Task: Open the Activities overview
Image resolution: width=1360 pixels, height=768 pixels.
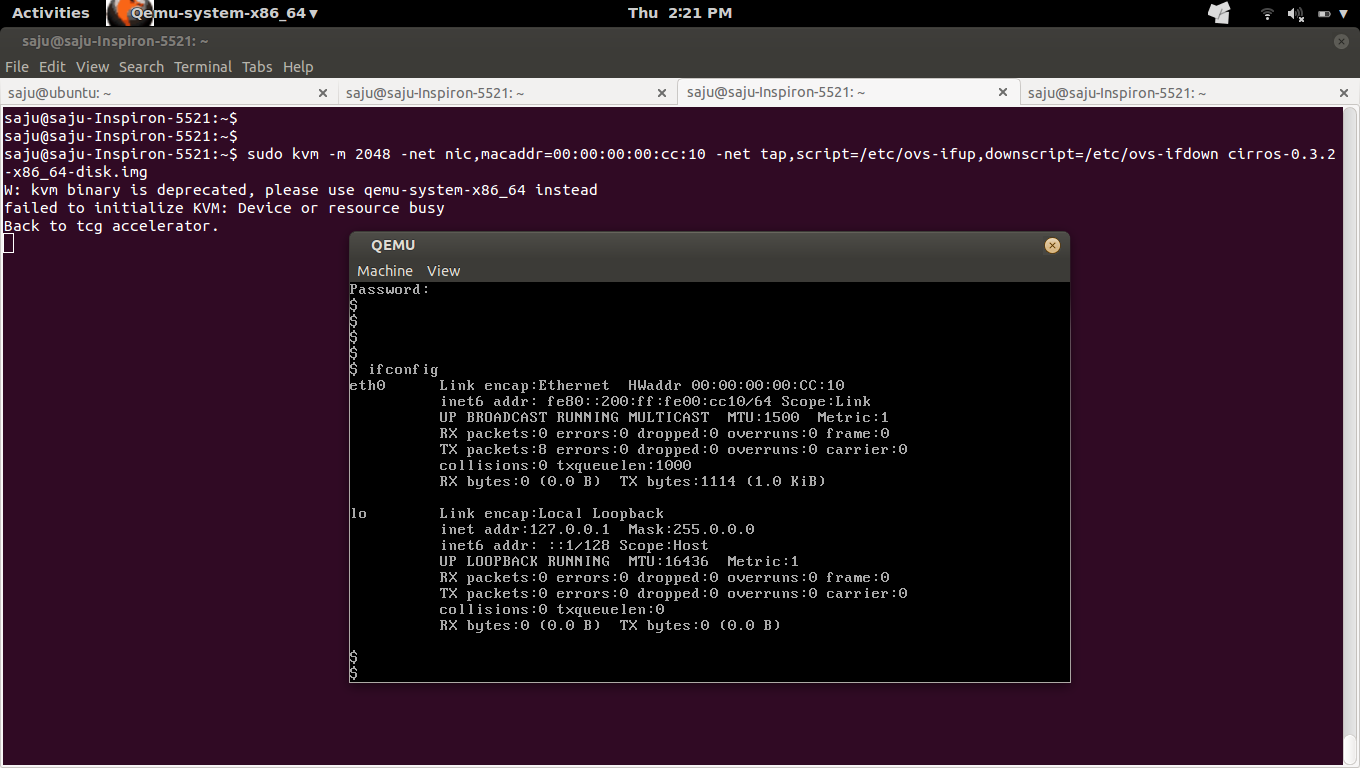Action: point(51,13)
